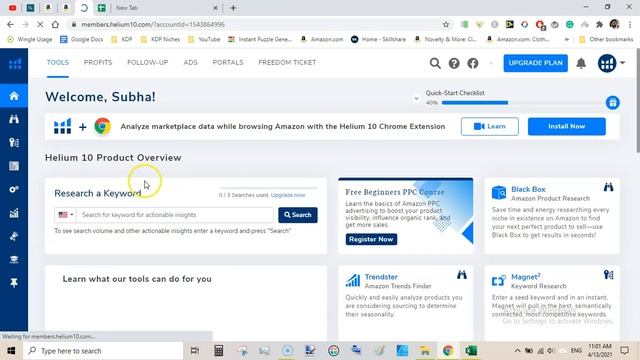The height and width of the screenshot is (360, 640).
Task: Open the notifications bell
Action: [x=581, y=63]
